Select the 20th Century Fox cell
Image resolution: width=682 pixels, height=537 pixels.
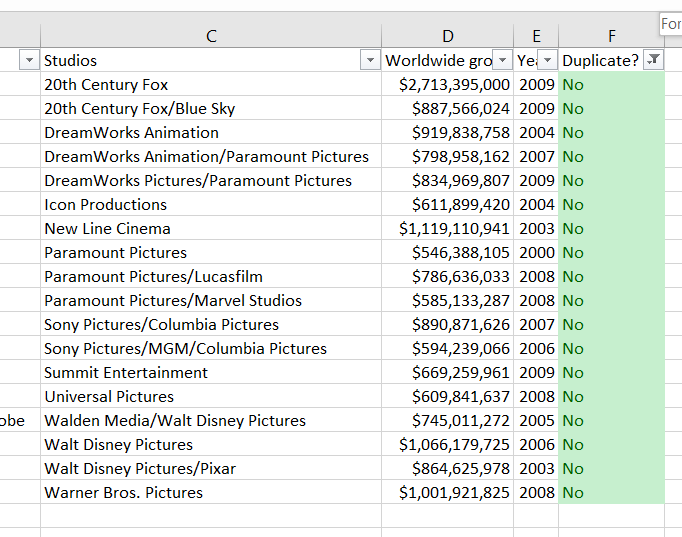tap(211, 84)
